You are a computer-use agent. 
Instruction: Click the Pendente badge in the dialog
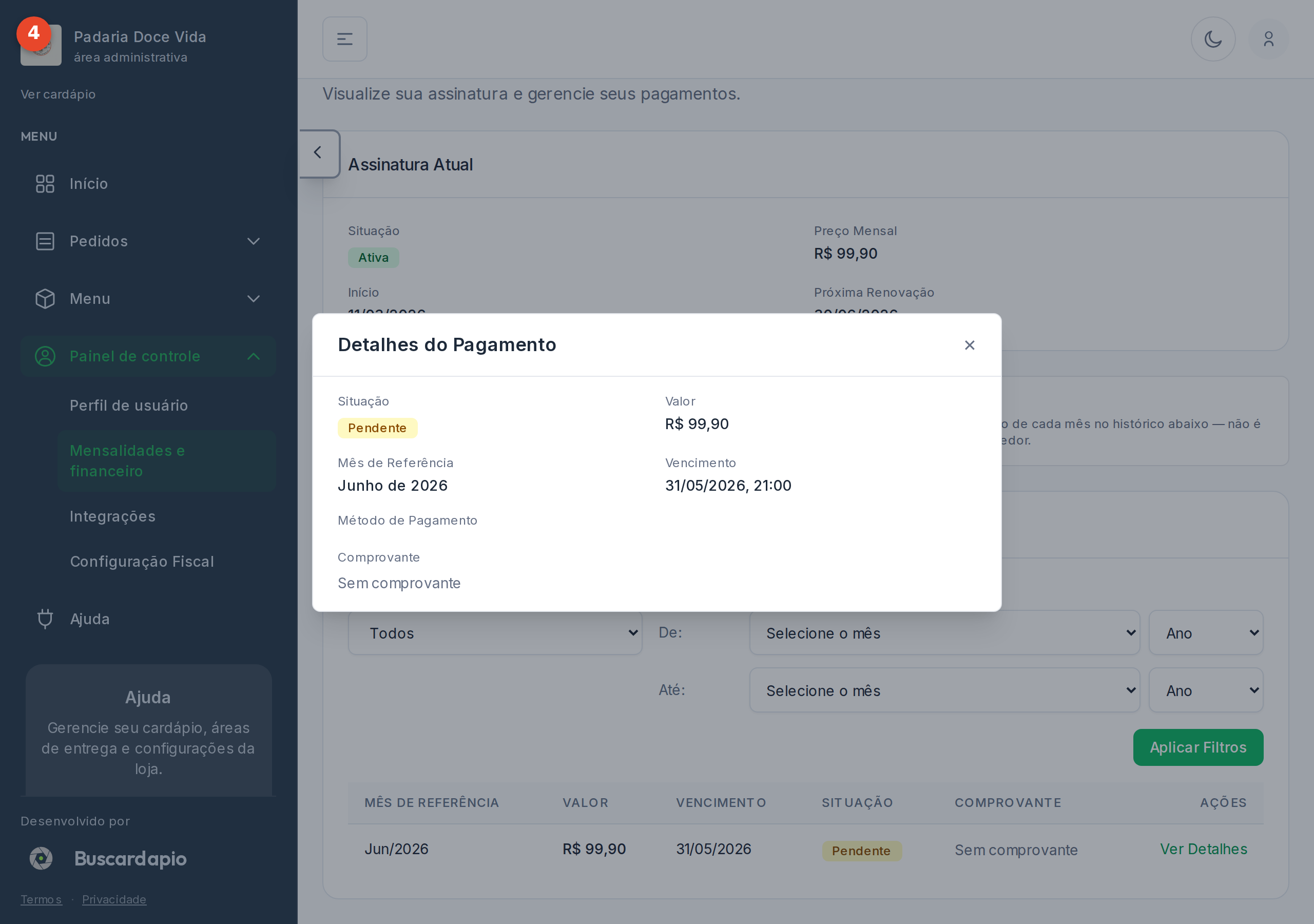point(377,428)
